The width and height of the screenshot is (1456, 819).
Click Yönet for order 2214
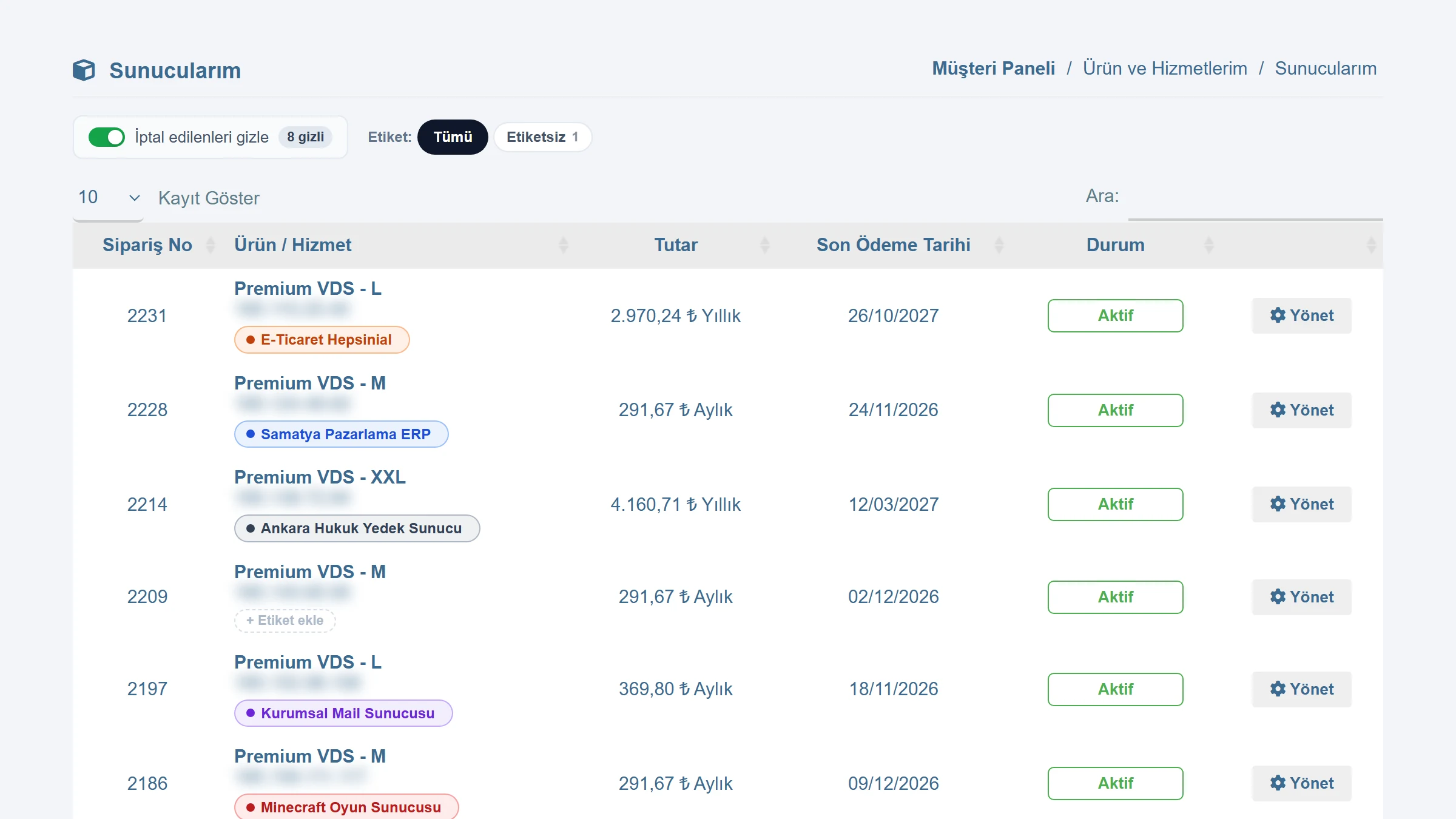coord(1302,504)
